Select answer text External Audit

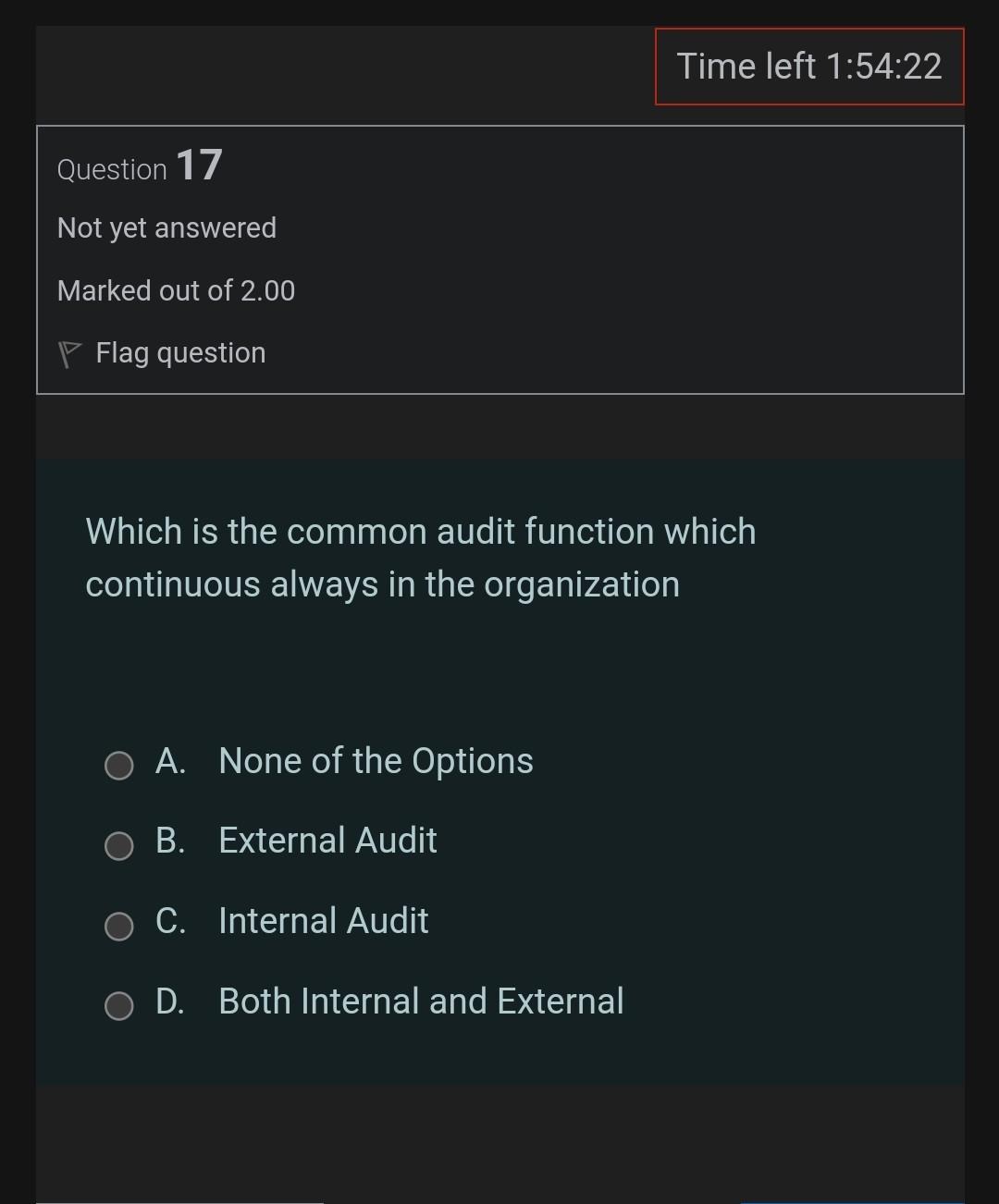pos(327,841)
